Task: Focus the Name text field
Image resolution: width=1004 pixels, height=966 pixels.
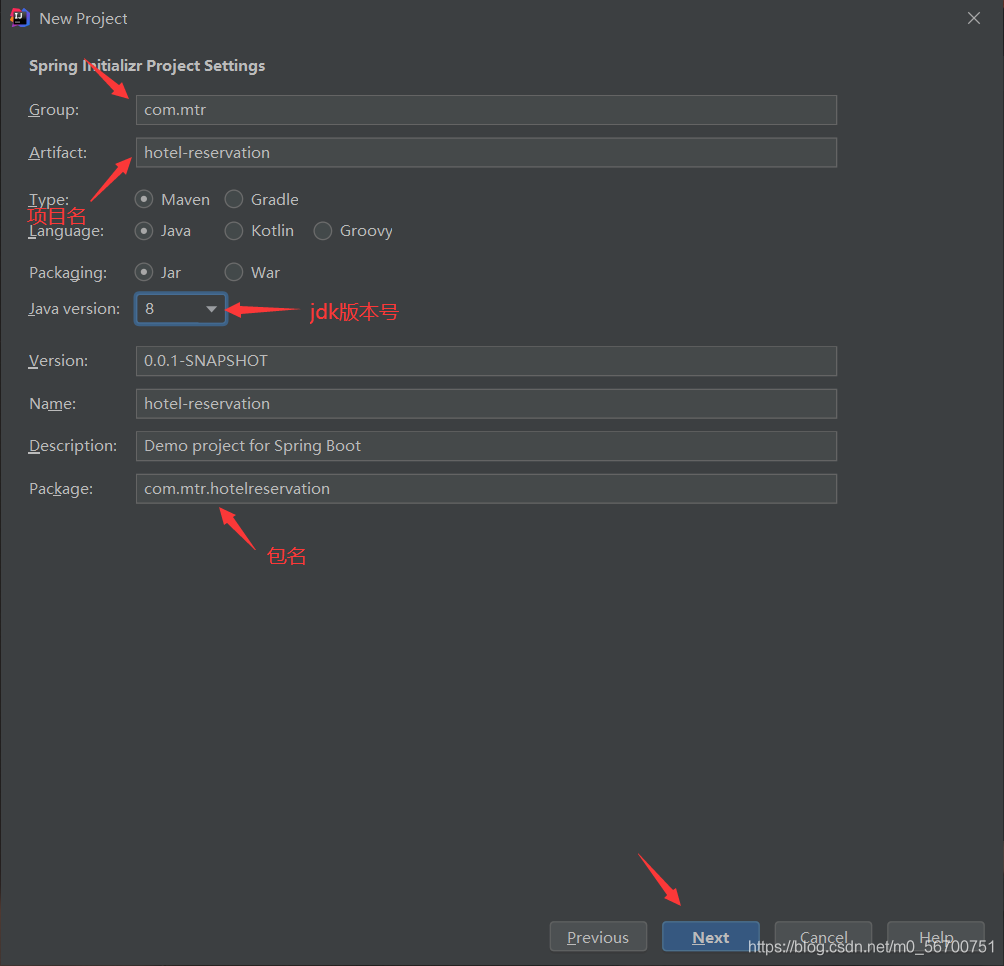Action: [x=486, y=403]
